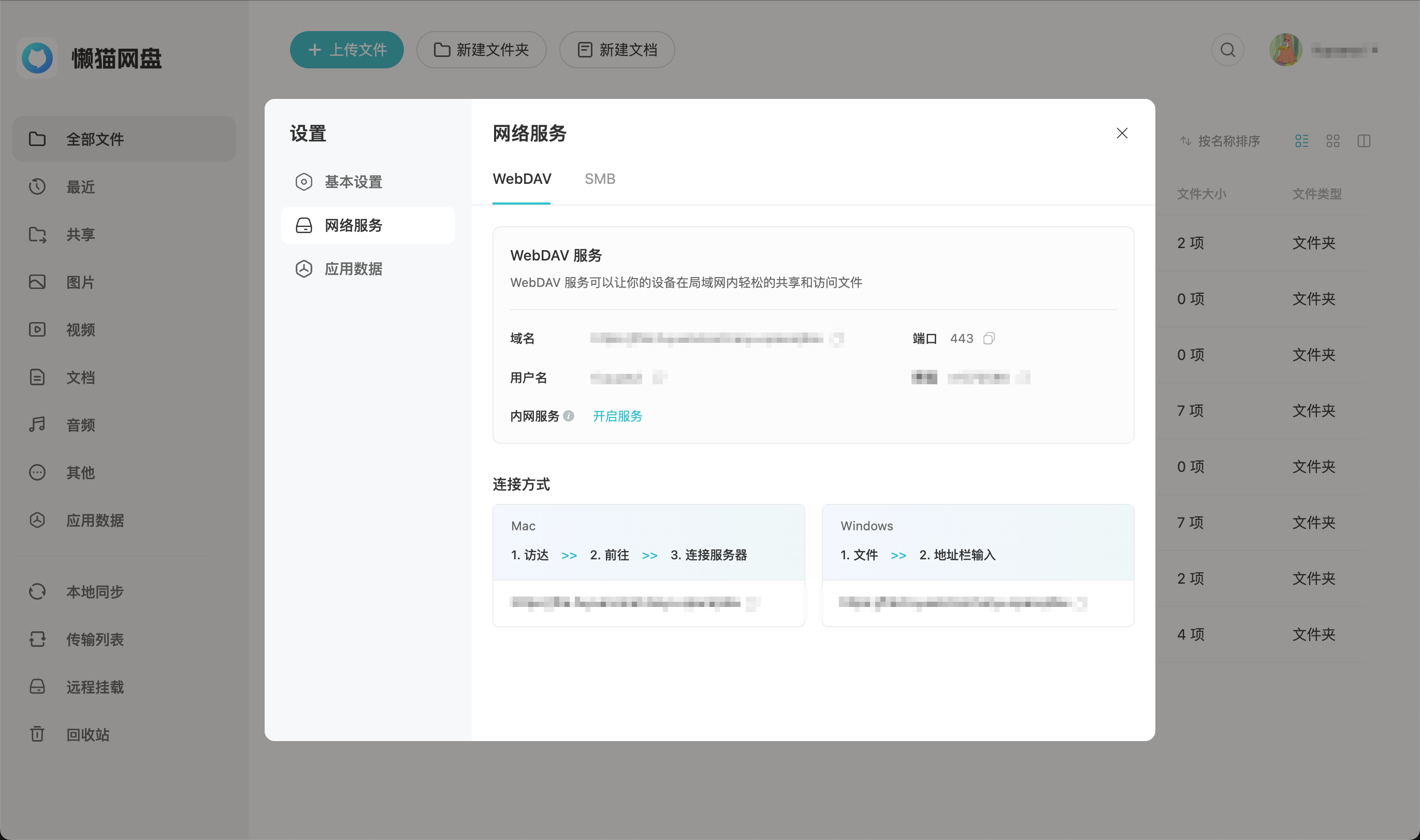Viewport: 1420px width, 840px height.
Task: Copy the port number 443
Action: pos(988,339)
